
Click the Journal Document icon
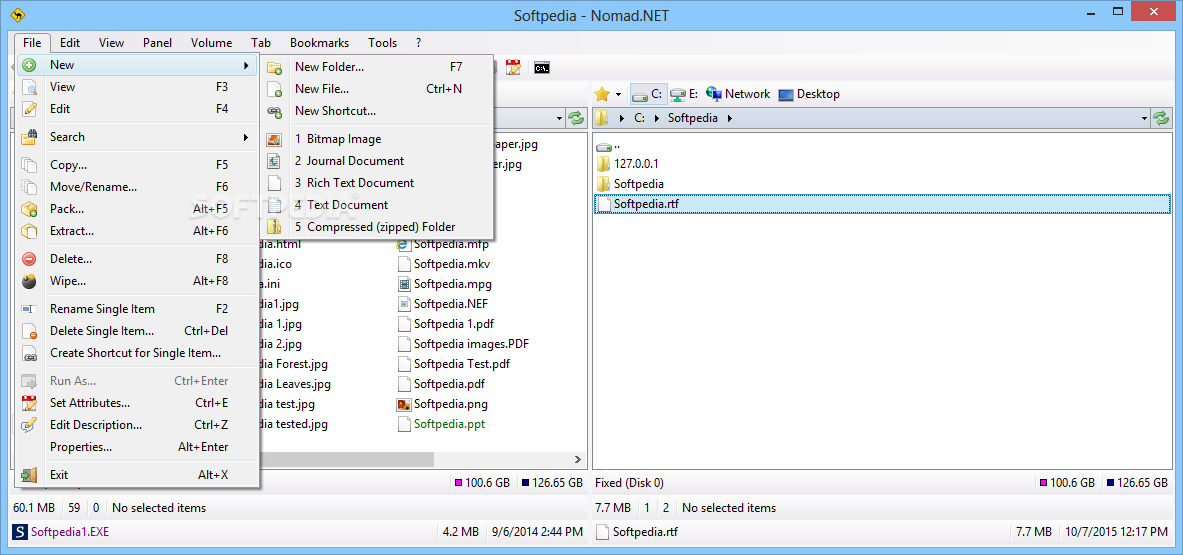tap(275, 161)
